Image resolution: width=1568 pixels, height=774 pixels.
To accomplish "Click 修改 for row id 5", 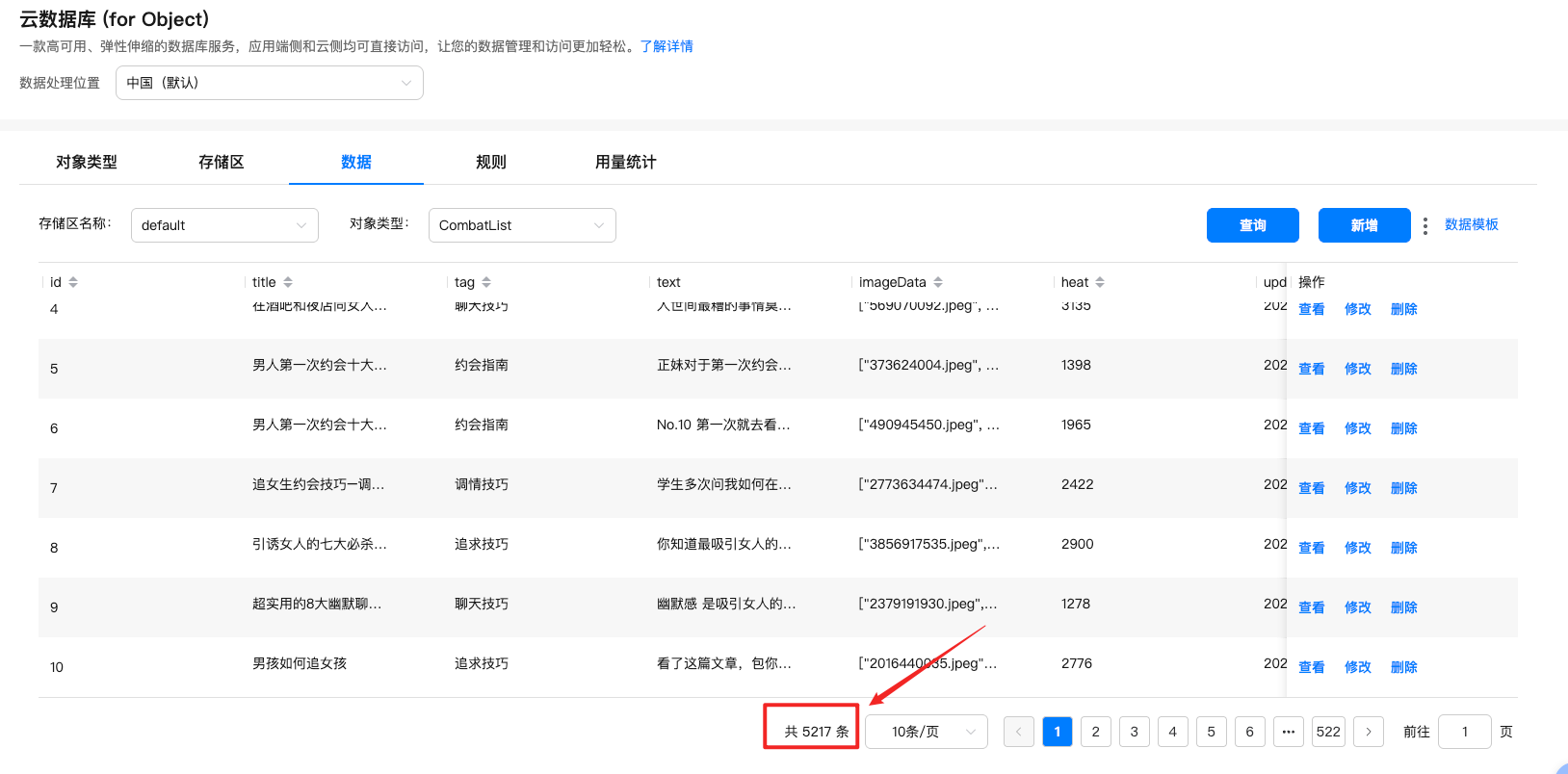I will pyautogui.click(x=1358, y=369).
